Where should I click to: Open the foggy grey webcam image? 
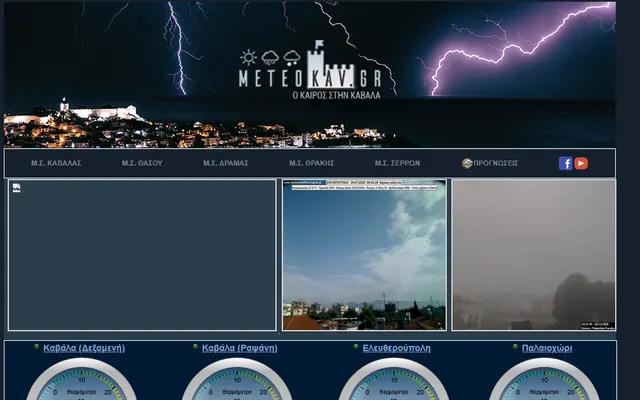pyautogui.click(x=533, y=255)
